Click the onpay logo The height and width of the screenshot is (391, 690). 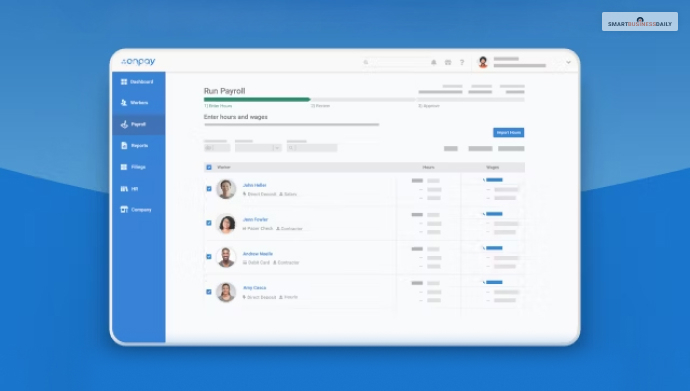coord(138,62)
